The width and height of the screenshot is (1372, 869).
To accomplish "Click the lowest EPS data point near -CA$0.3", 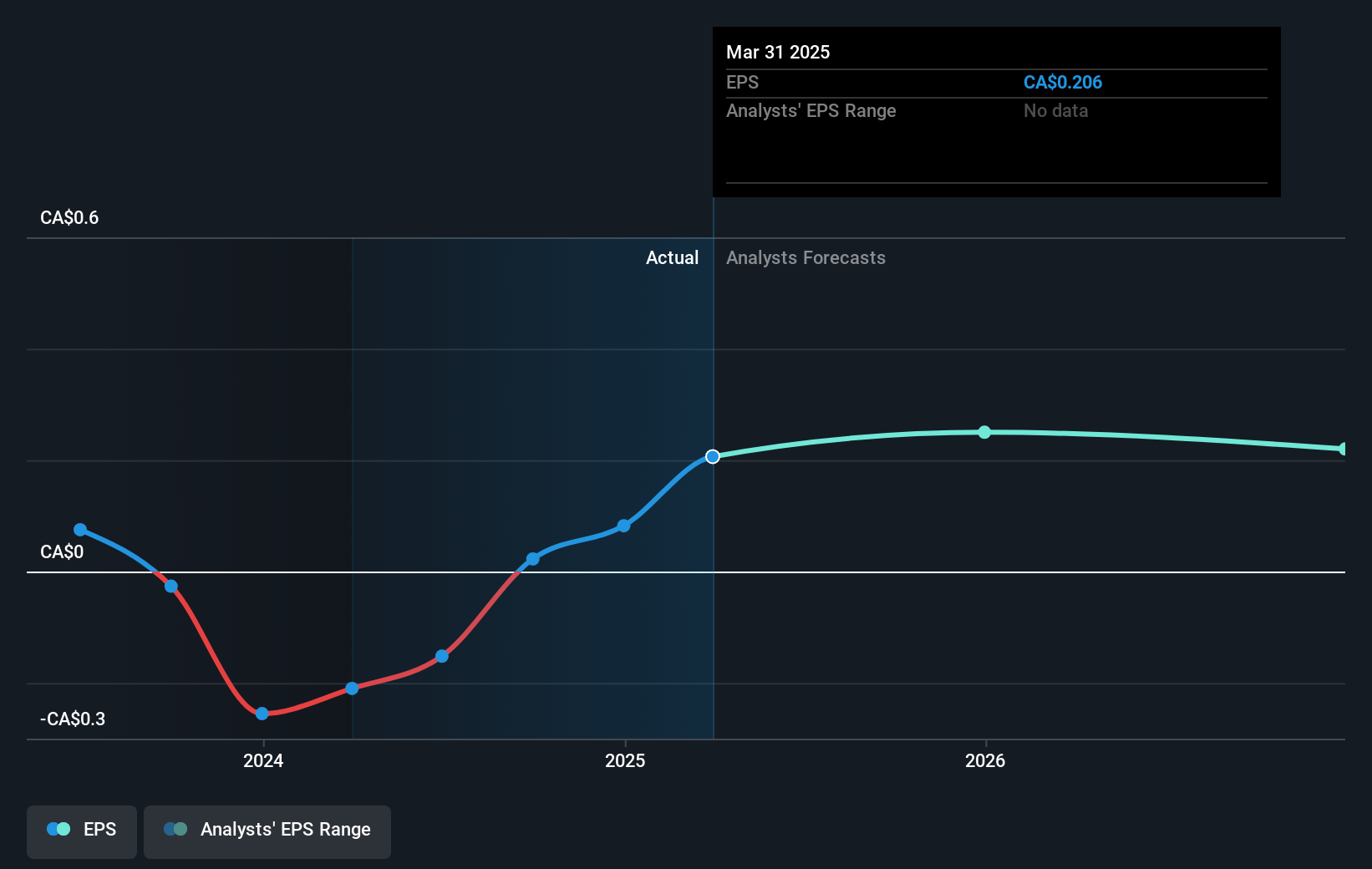I will pyautogui.click(x=262, y=714).
